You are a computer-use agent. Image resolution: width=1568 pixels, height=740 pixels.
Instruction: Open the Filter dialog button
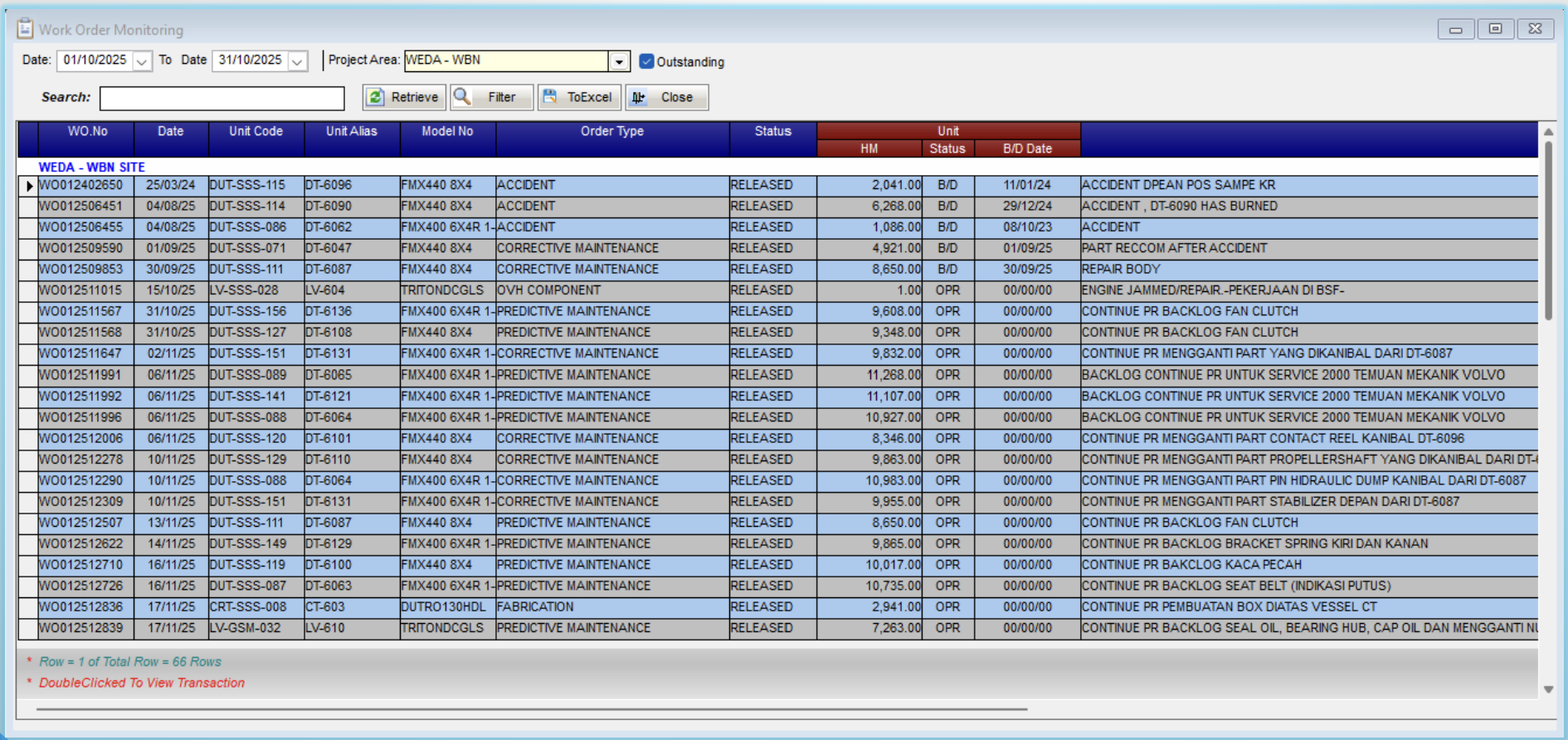491,97
